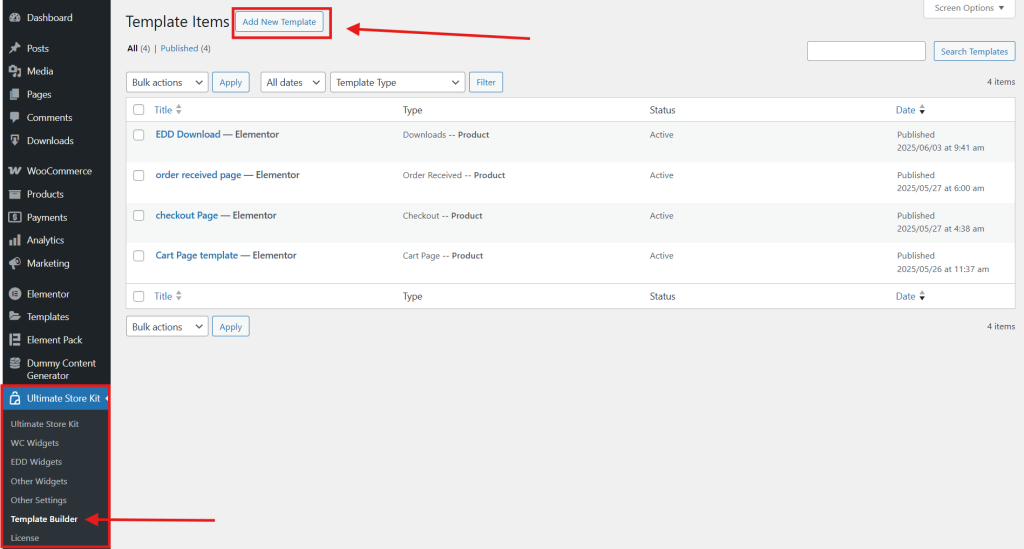The height and width of the screenshot is (549, 1024).
Task: Click '2025/06/03 at 9:41 am' date text
Action: click(940, 148)
